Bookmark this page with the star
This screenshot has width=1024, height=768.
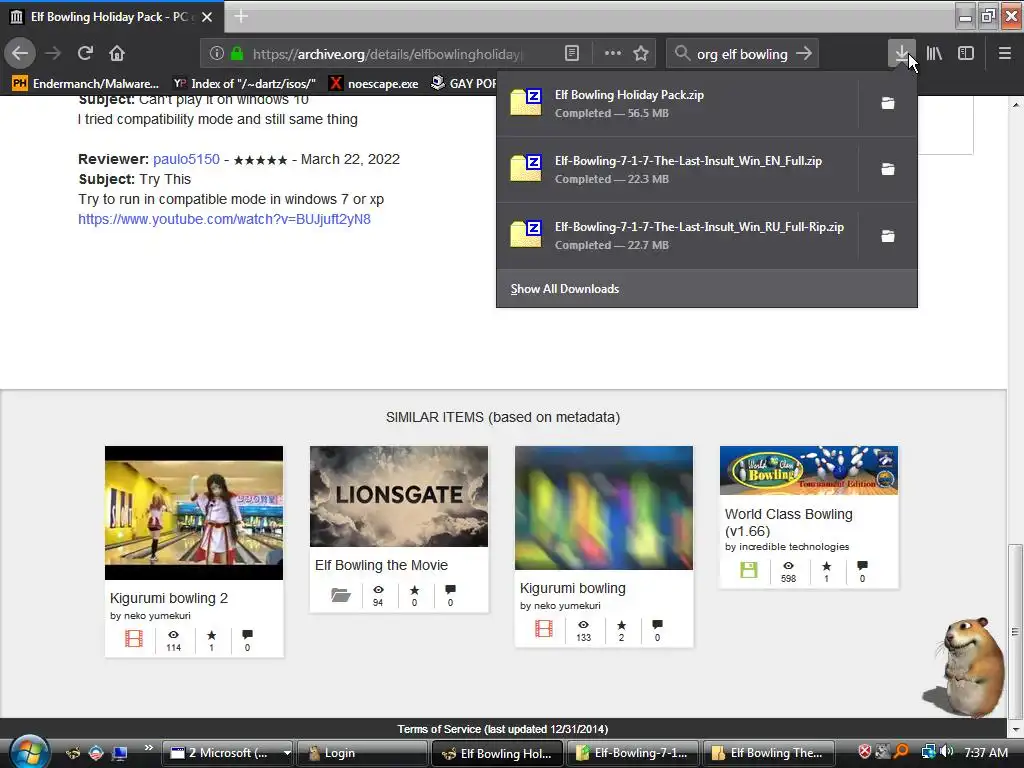click(641, 54)
